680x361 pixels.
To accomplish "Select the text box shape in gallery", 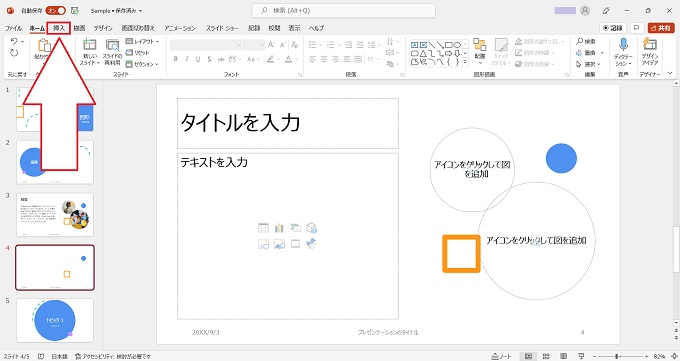I will [415, 45].
